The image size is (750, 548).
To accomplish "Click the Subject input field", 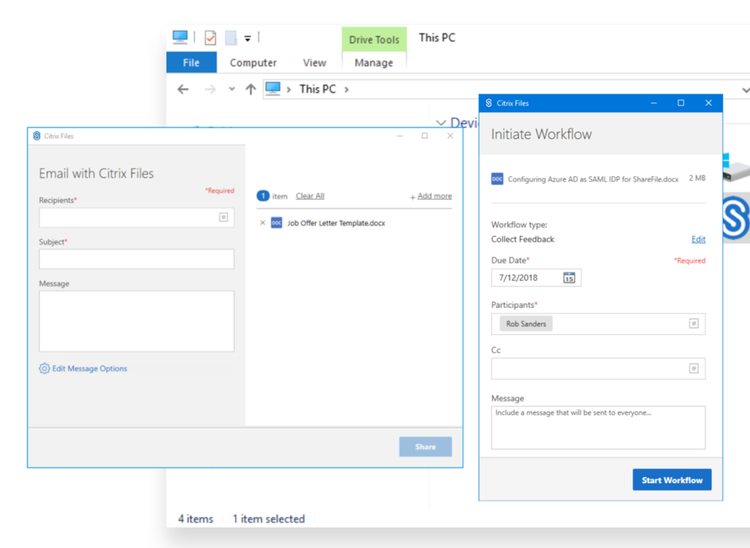I will [x=136, y=259].
